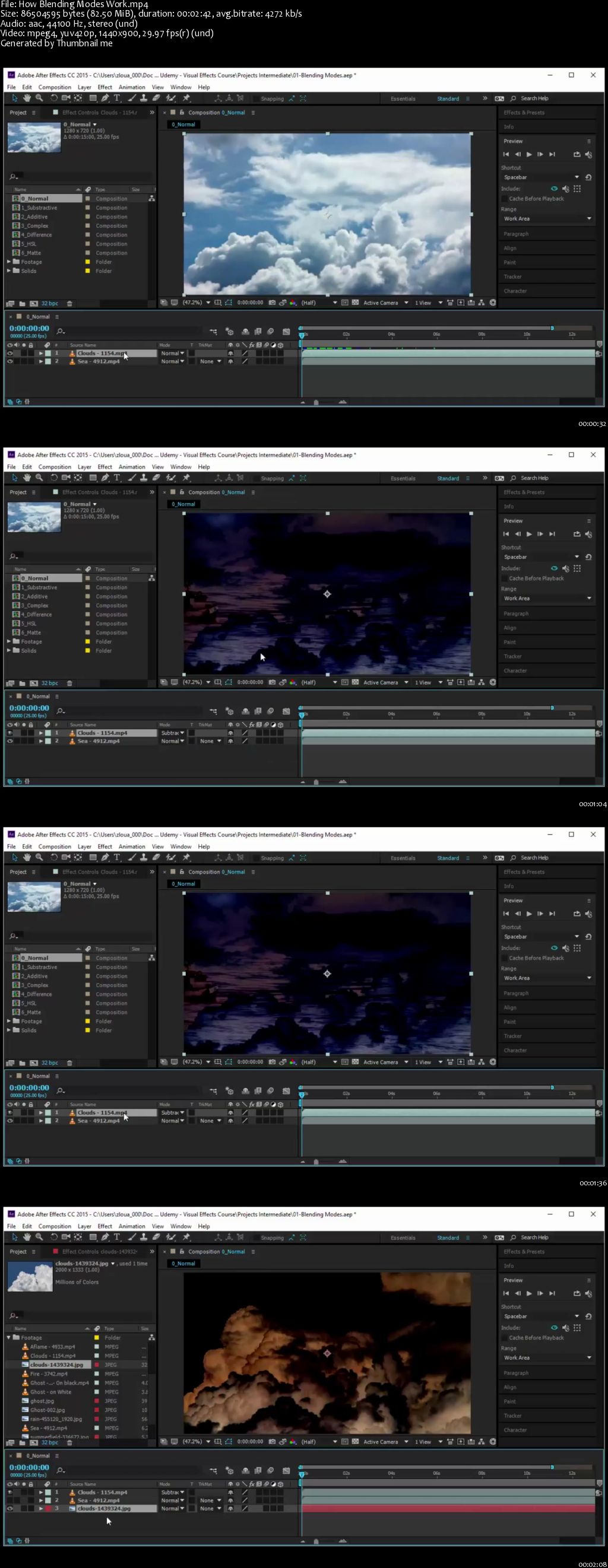
Task: Click Clouds layer label color swatch in 00:01:04 timeline
Action: click(x=48, y=733)
